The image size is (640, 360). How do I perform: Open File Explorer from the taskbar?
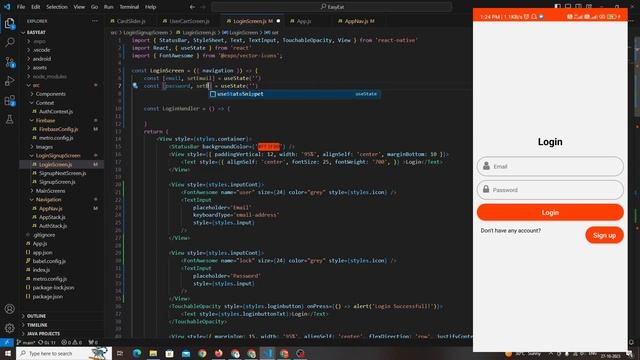[x=153, y=353]
